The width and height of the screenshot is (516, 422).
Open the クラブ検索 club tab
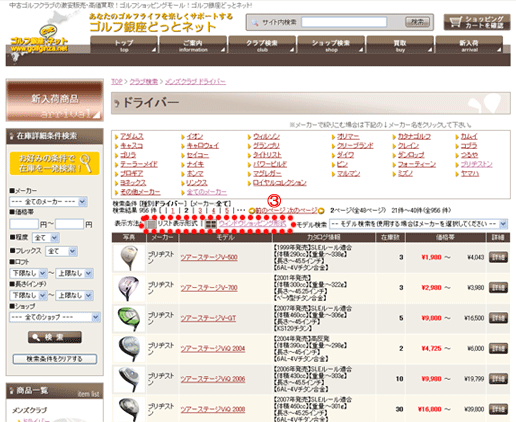(262, 45)
